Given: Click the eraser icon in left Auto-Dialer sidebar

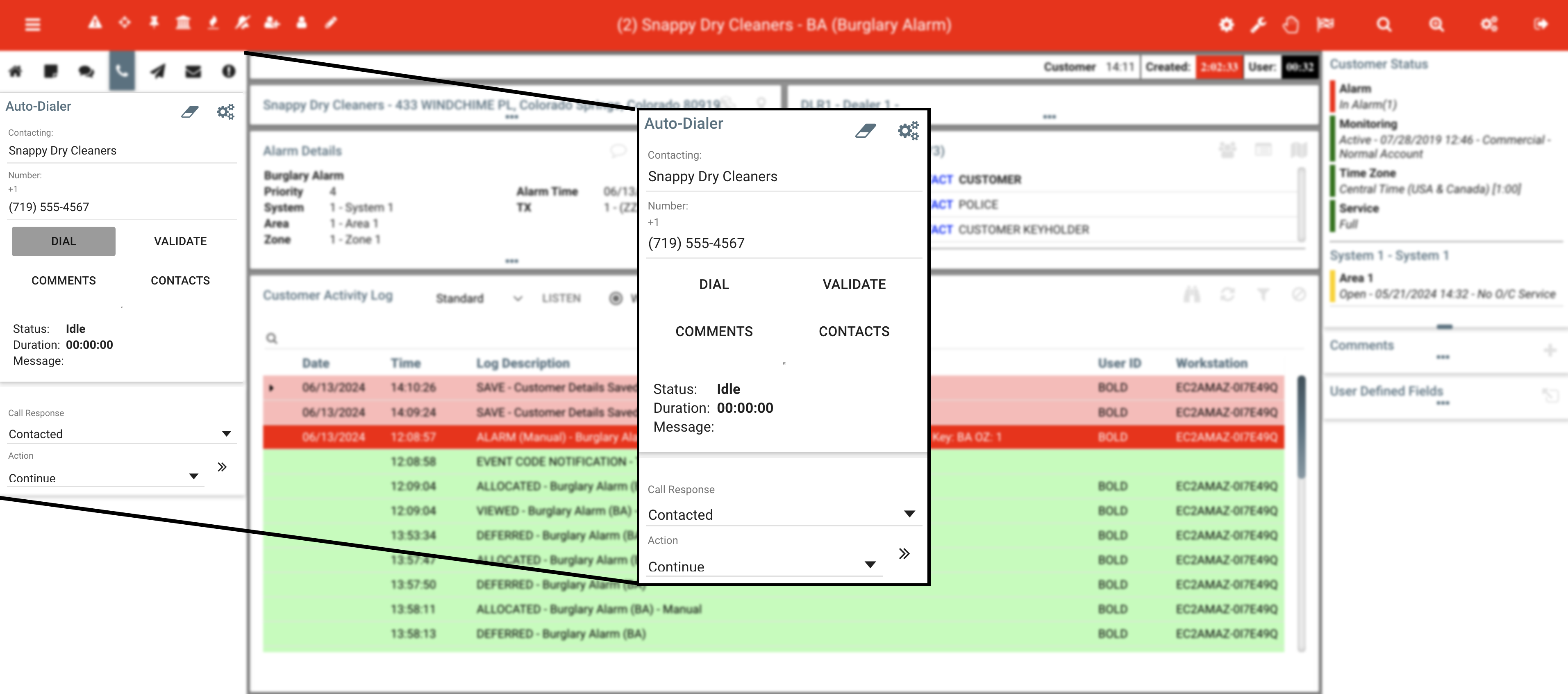Looking at the screenshot, I should coord(190,111).
